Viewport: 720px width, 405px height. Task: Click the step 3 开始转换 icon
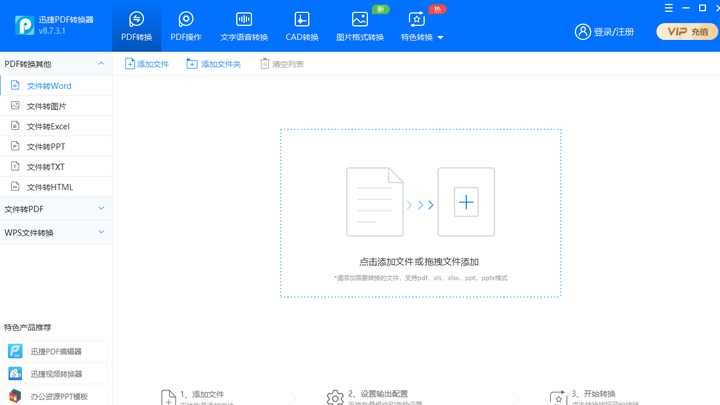[x=558, y=398]
